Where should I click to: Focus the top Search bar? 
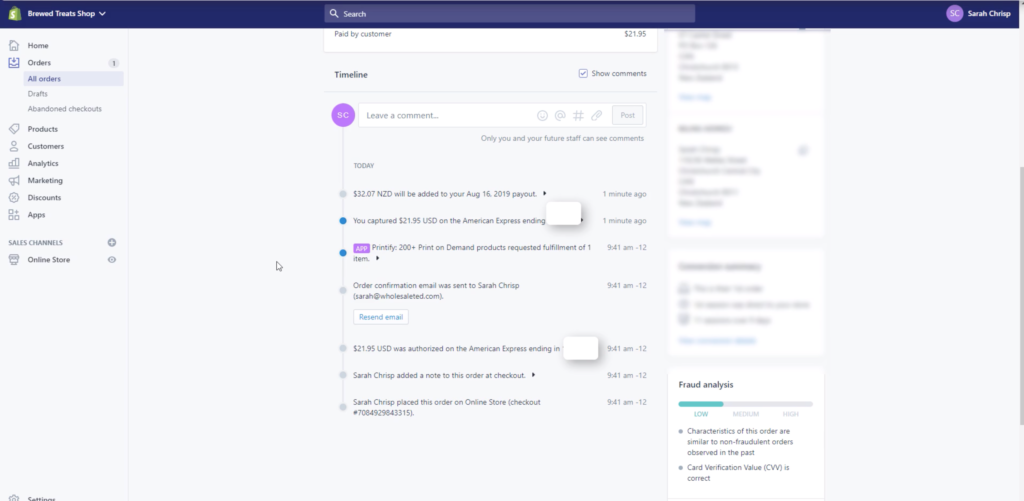(x=509, y=14)
